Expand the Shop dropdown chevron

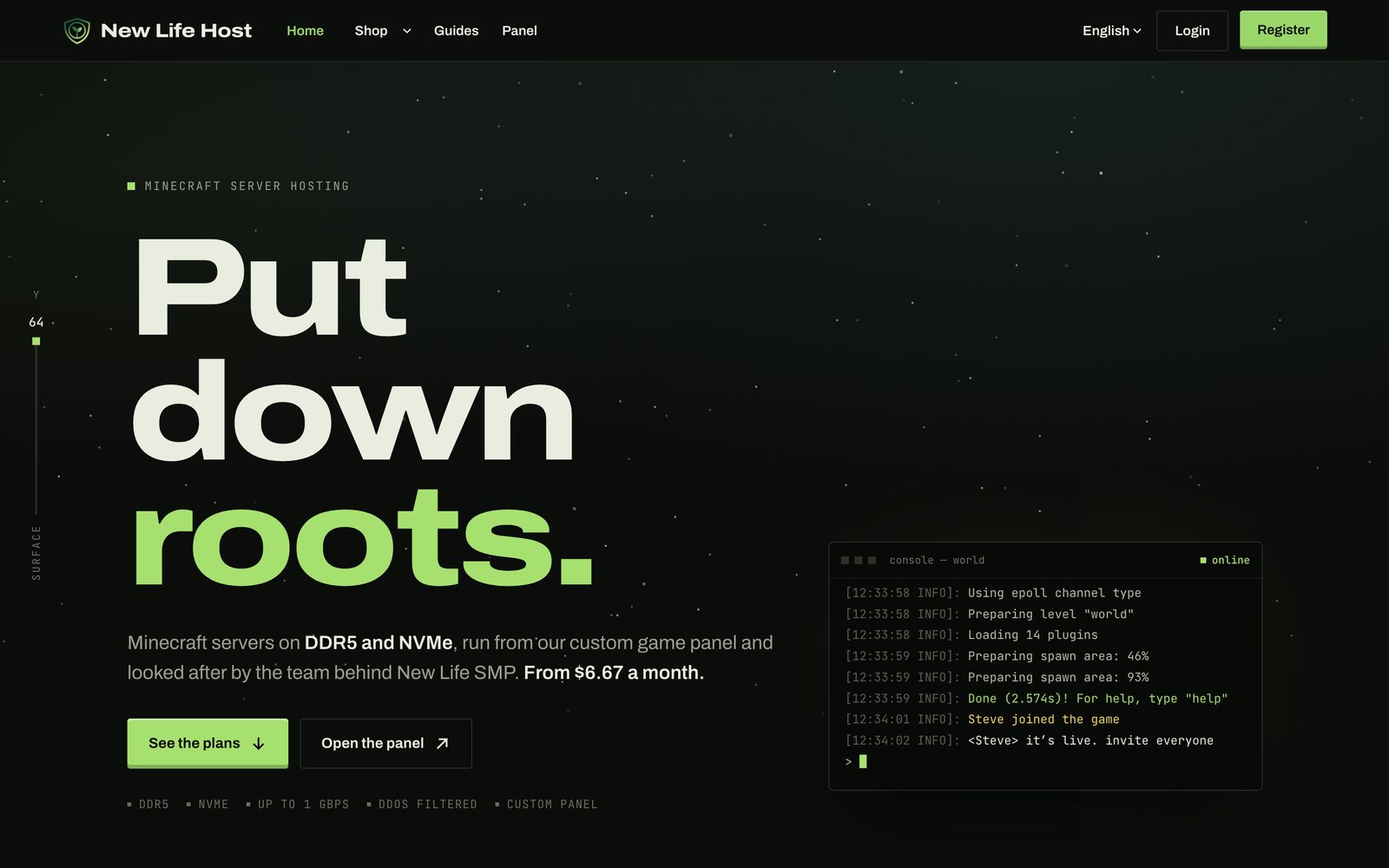[406, 31]
